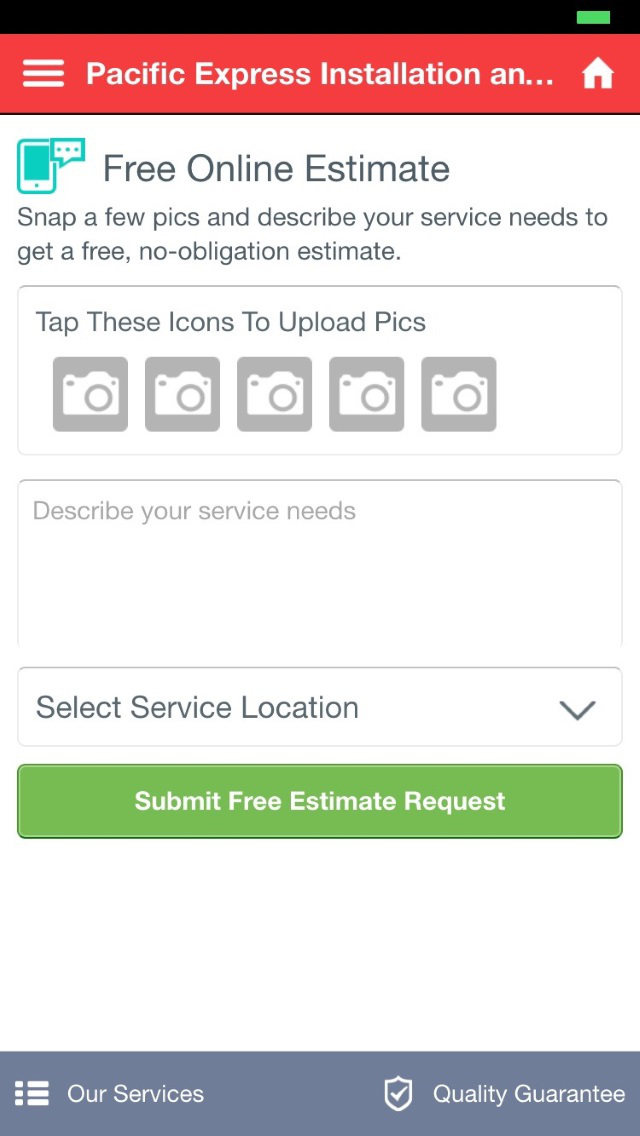Click the Our Services list icon
Viewport: 640px width, 1136px height.
pyautogui.click(x=32, y=1094)
